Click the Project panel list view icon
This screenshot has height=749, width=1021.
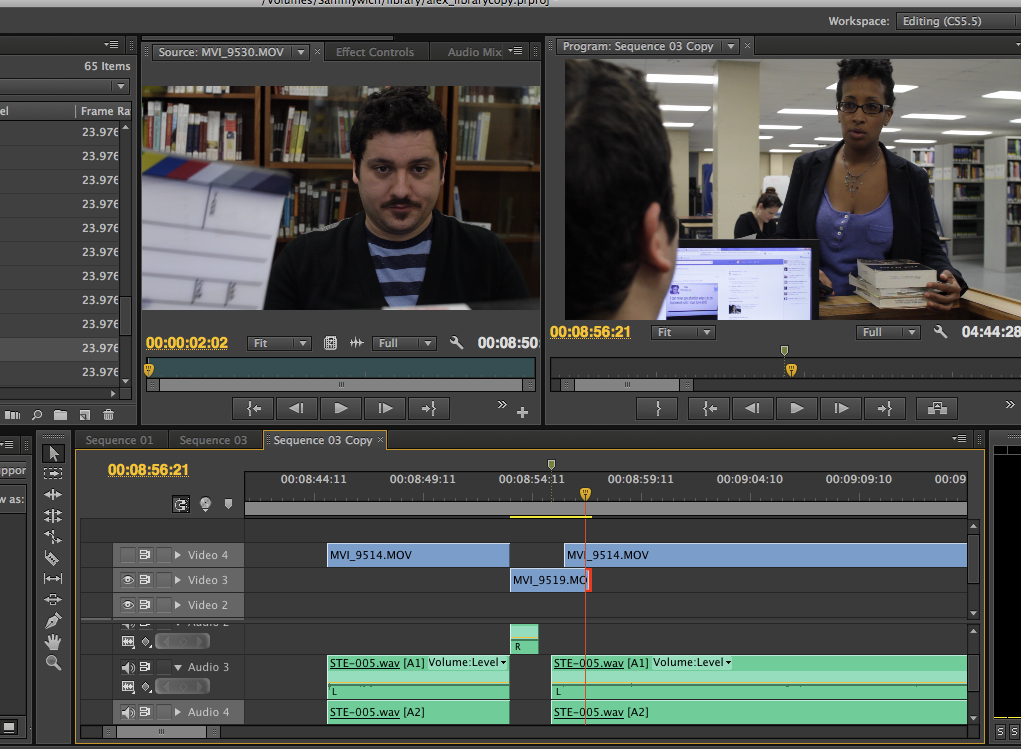pyautogui.click(x=12, y=415)
